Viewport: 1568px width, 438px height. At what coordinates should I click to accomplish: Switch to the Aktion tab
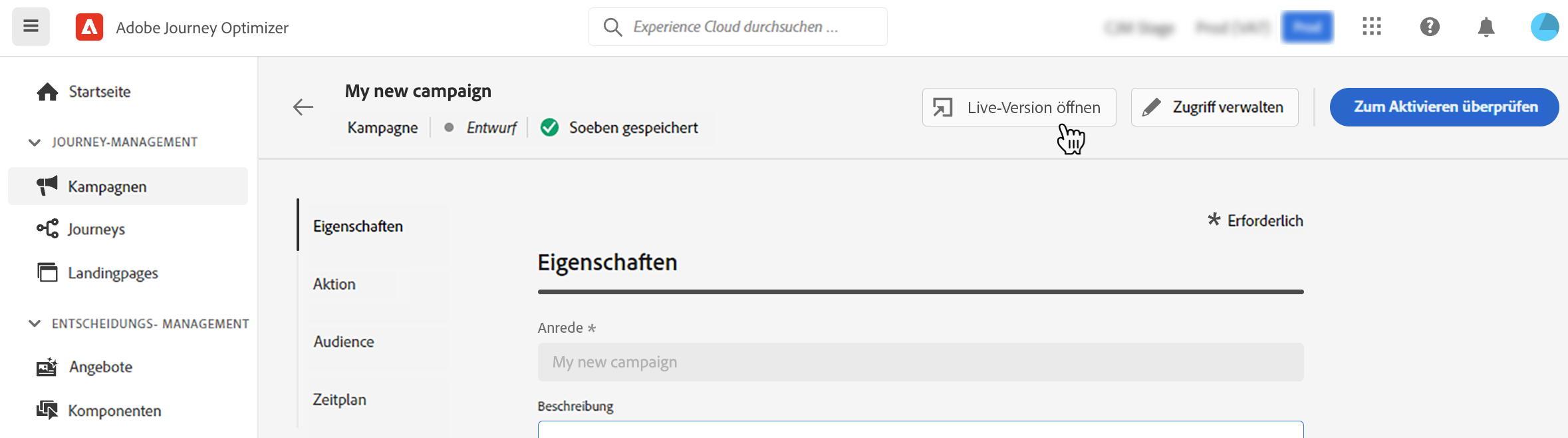click(x=334, y=284)
